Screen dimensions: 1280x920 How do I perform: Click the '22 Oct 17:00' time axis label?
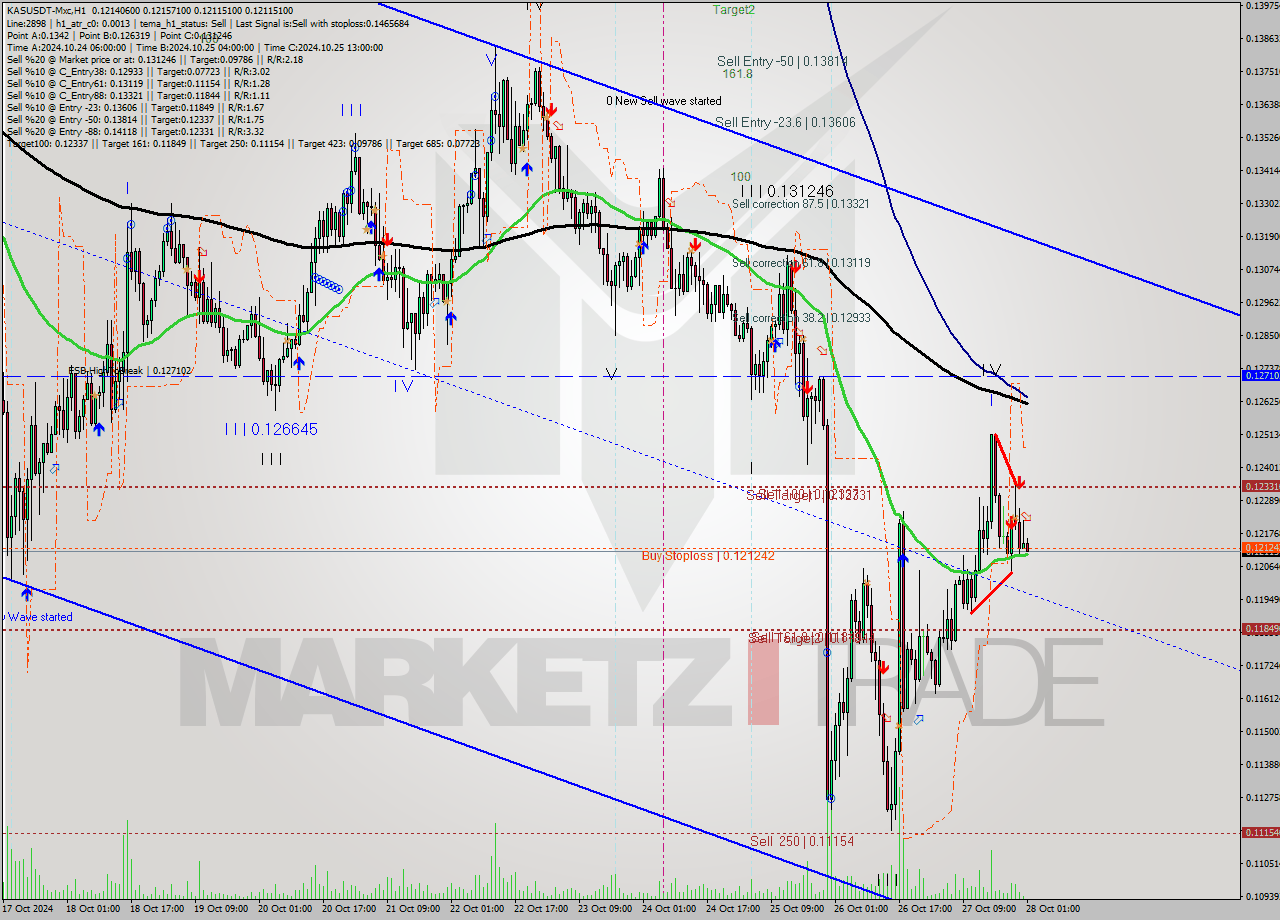(x=541, y=909)
